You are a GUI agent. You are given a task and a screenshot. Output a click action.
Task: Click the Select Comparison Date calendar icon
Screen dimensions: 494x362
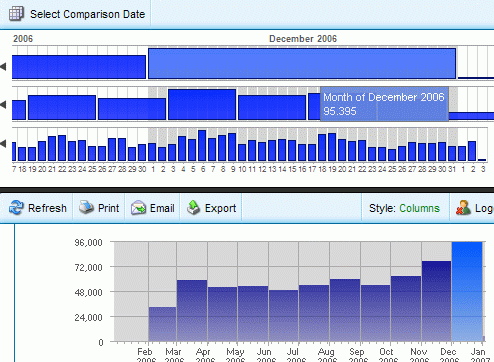pos(16,14)
